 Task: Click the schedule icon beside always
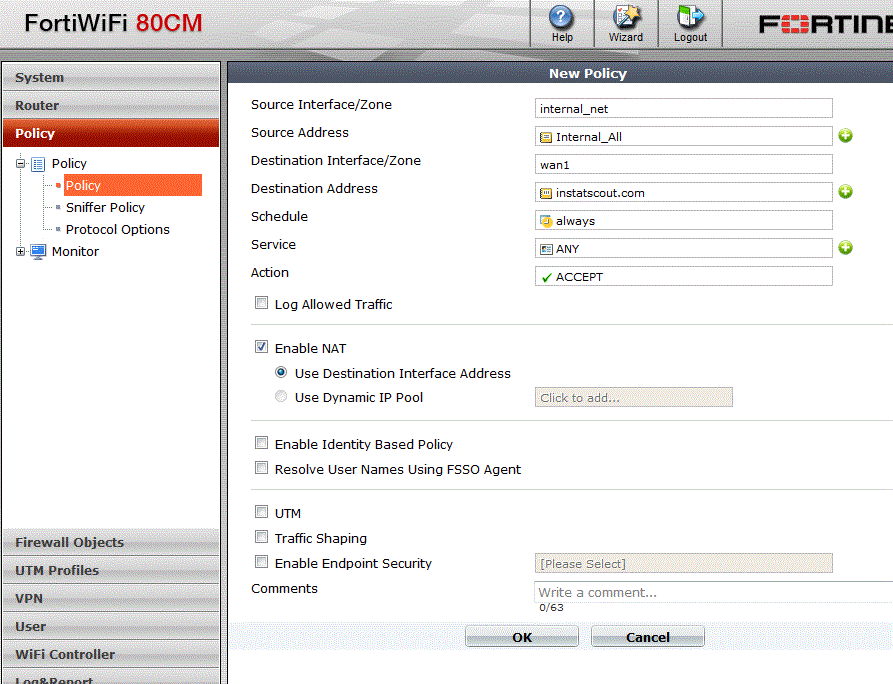point(545,220)
